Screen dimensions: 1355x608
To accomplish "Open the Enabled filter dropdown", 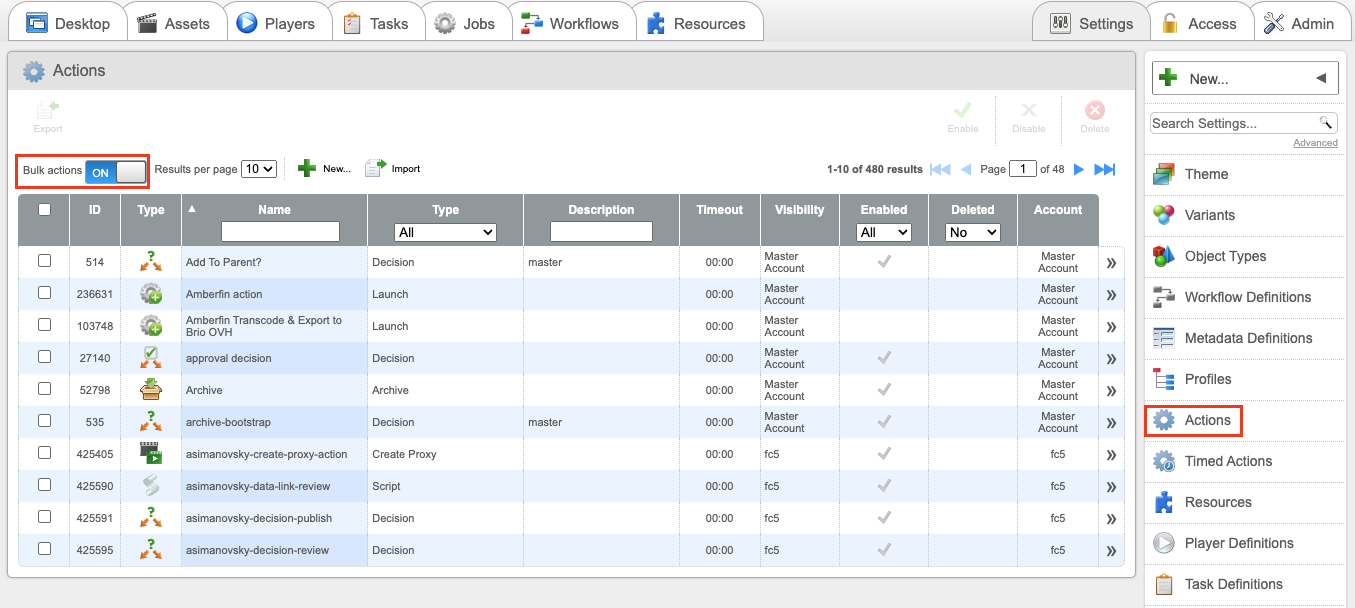I will click(x=884, y=232).
